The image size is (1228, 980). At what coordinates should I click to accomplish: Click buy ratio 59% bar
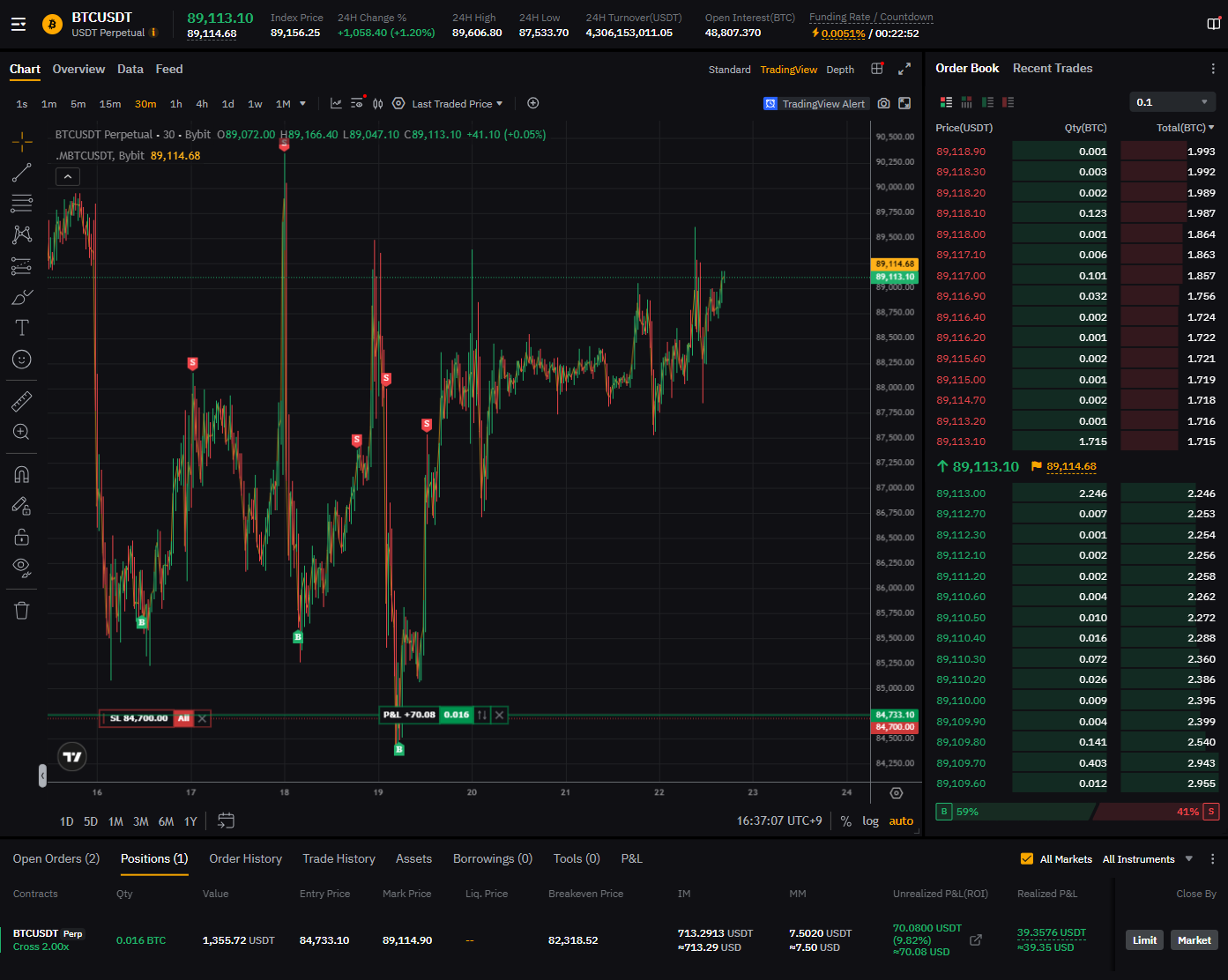1015,812
